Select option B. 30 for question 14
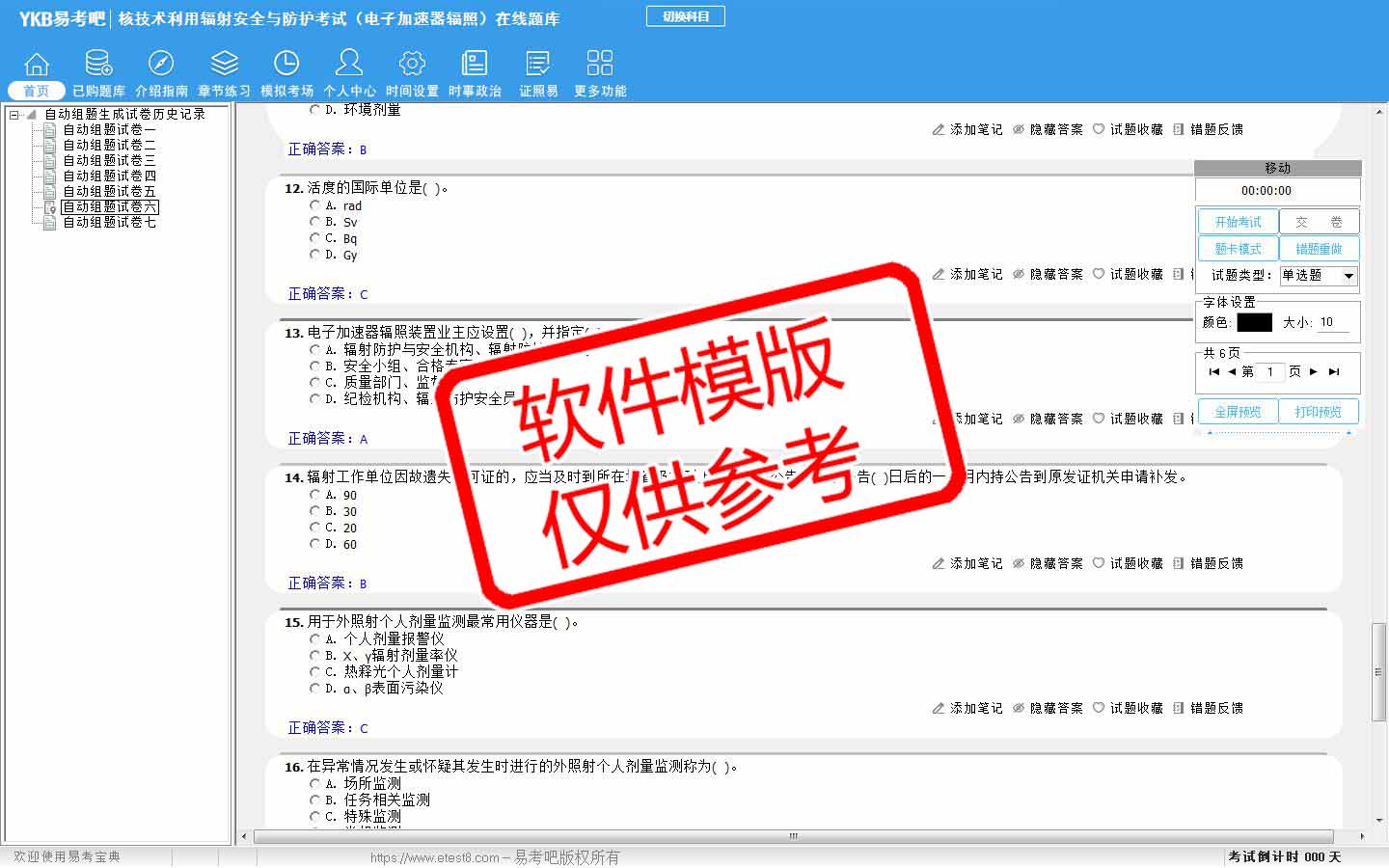This screenshot has width=1389, height=868. pos(314,511)
